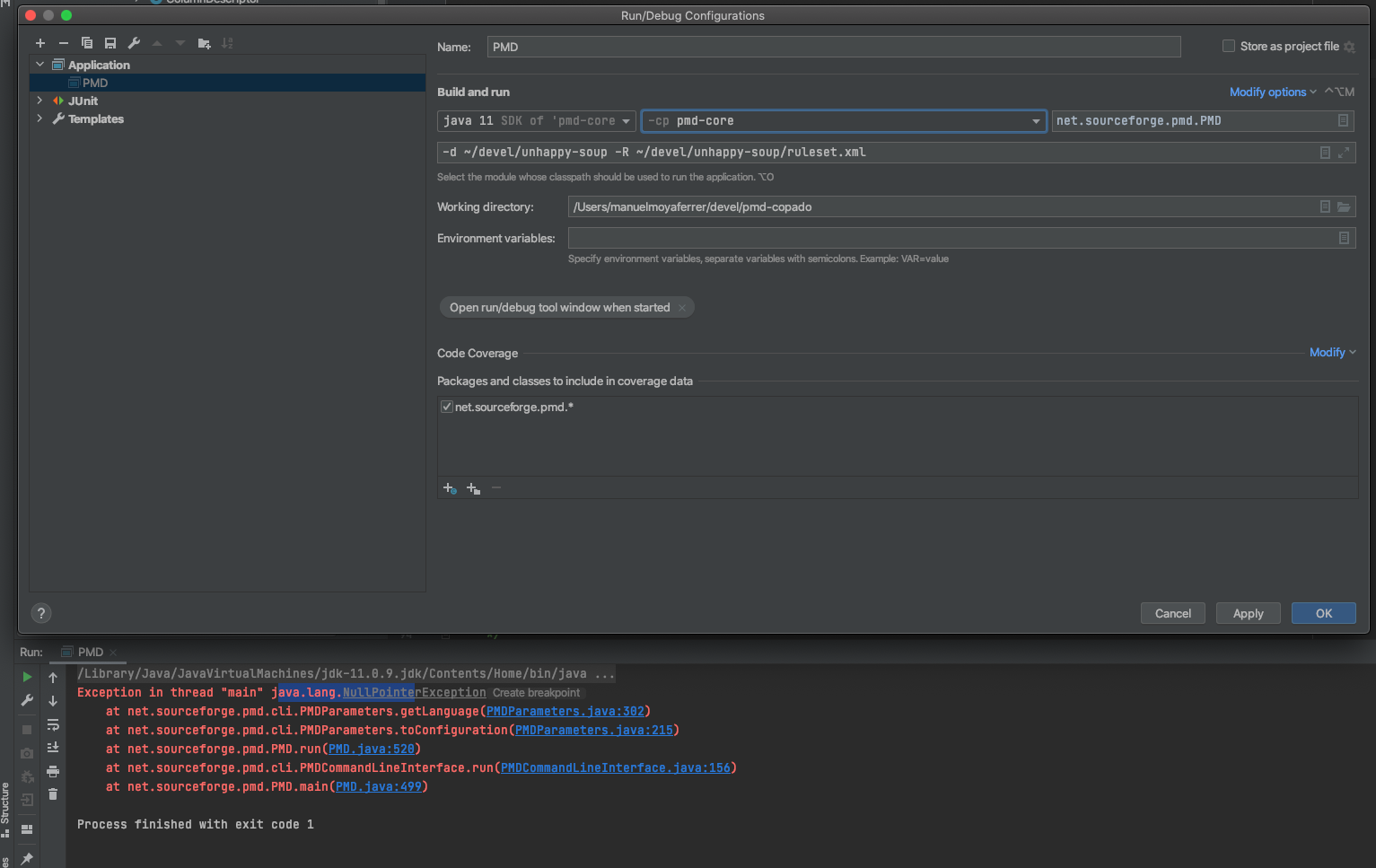Add a new run configuration

(40, 42)
